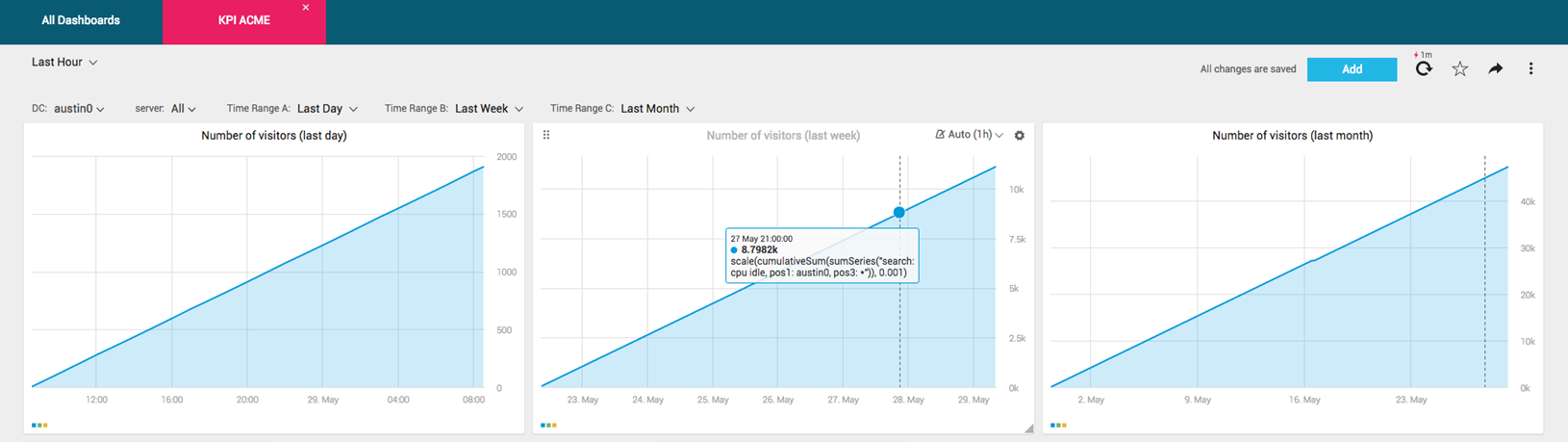
Task: Star this dashboard as favorite
Action: [1460, 68]
